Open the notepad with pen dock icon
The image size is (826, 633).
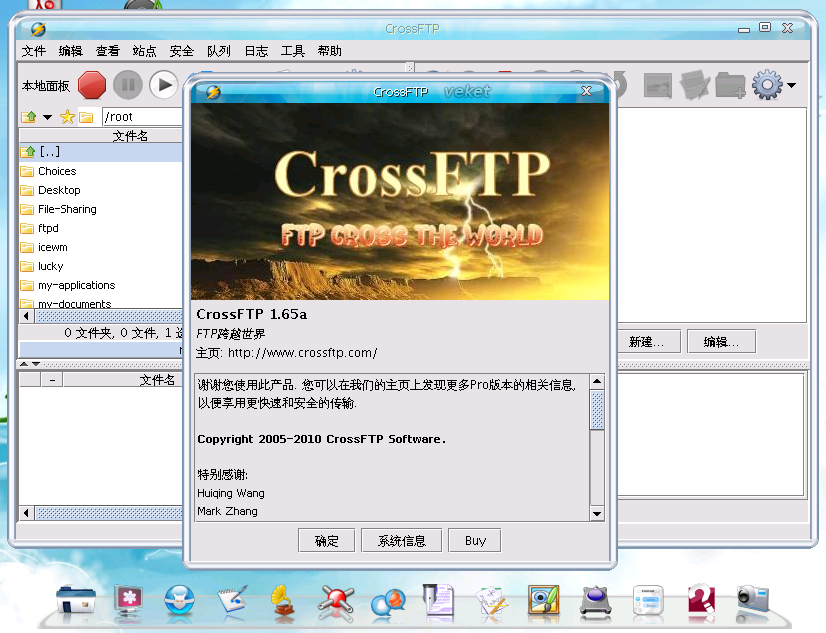coord(232,599)
